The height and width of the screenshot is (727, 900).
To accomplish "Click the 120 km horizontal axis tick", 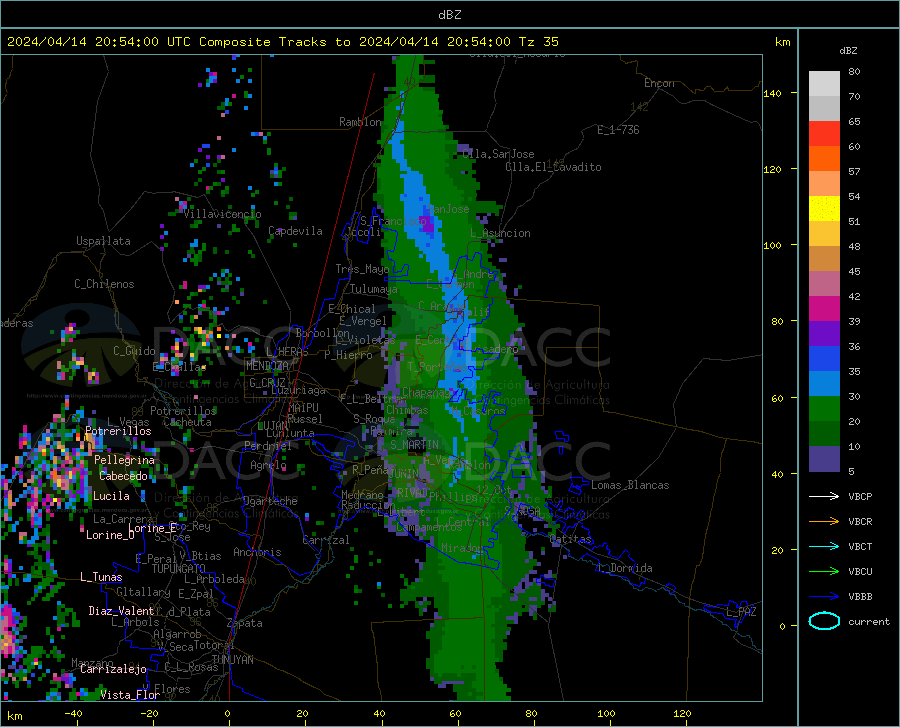I will point(682,714).
